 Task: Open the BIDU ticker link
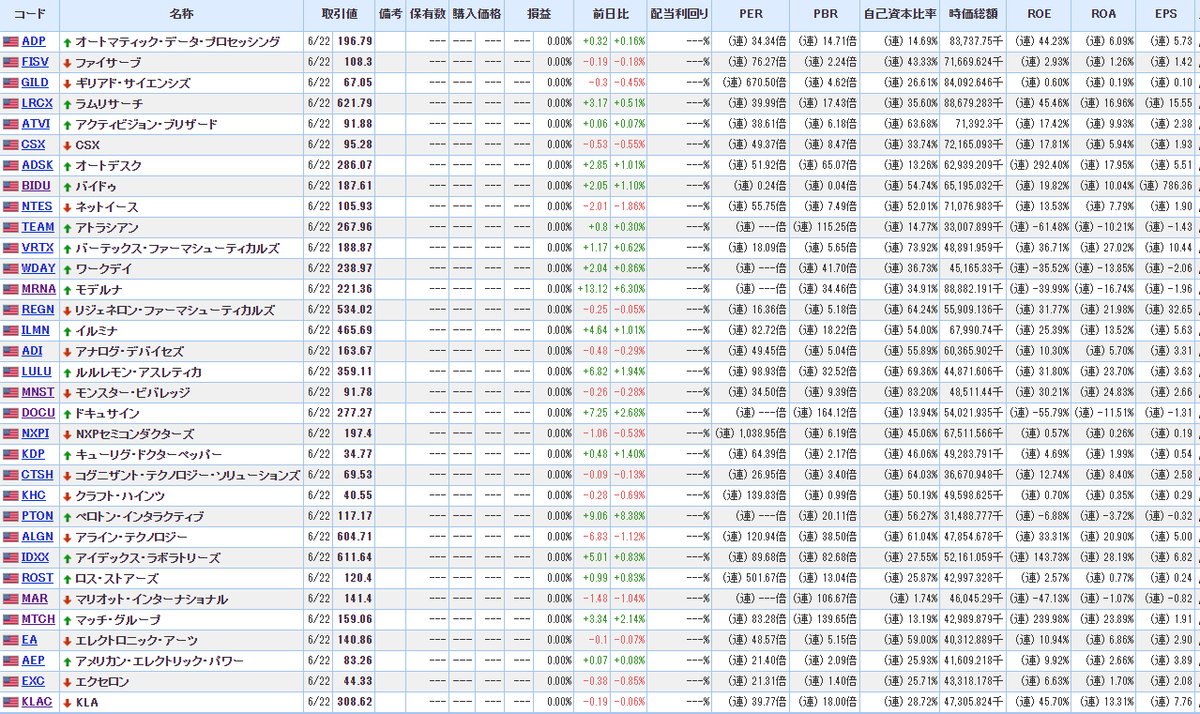(35, 186)
